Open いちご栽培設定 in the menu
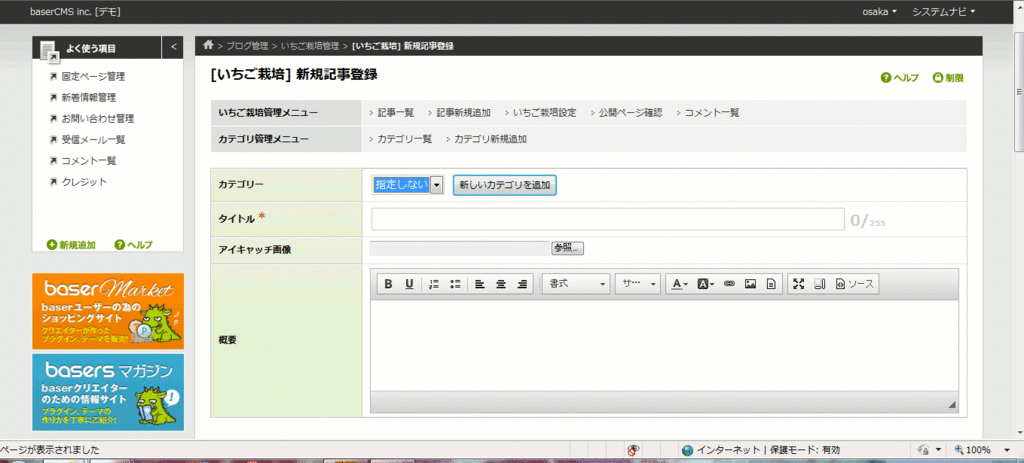This screenshot has width=1024, height=463. 545,112
